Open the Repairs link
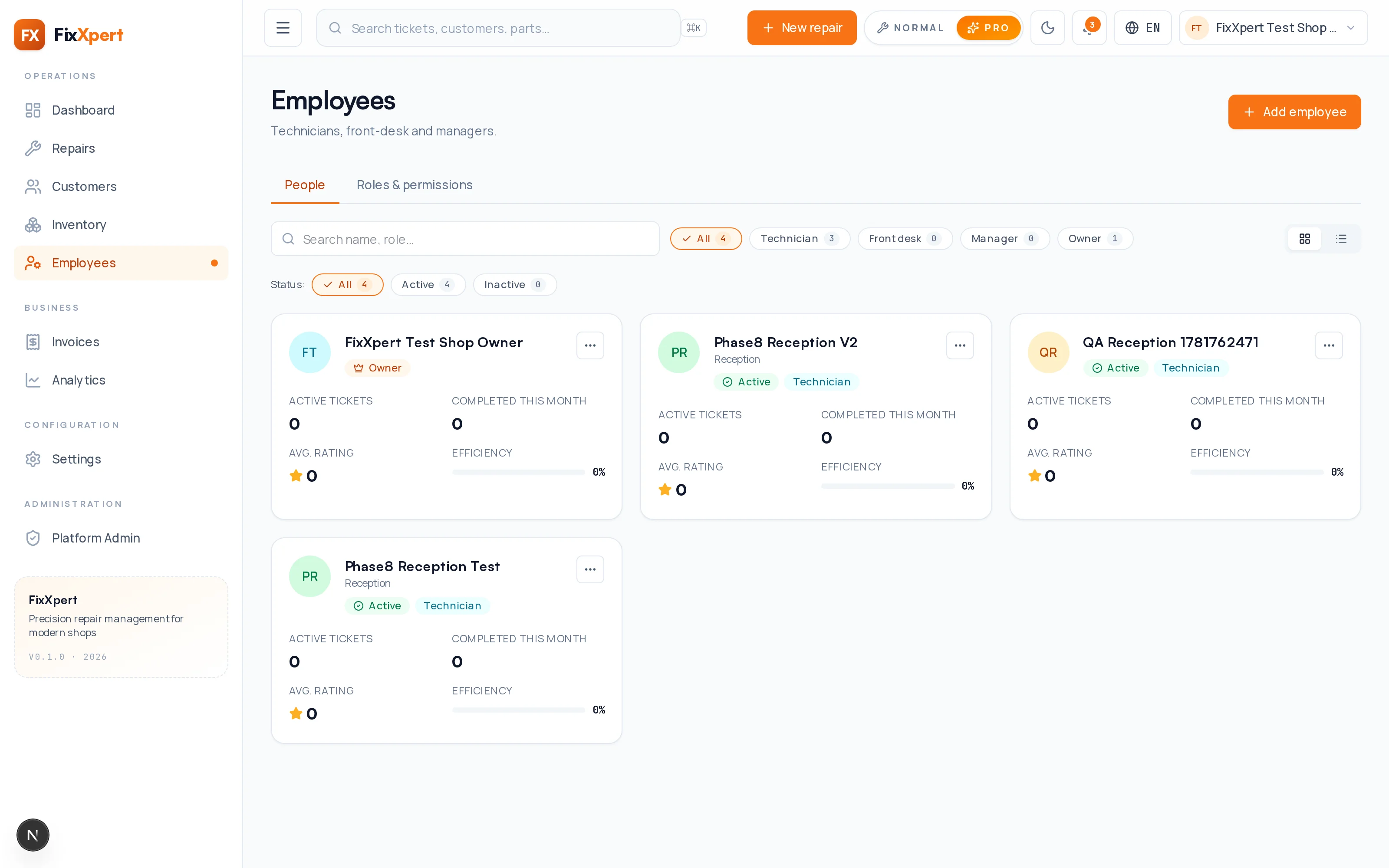Screen dimensions: 1389x868 click(121, 148)
